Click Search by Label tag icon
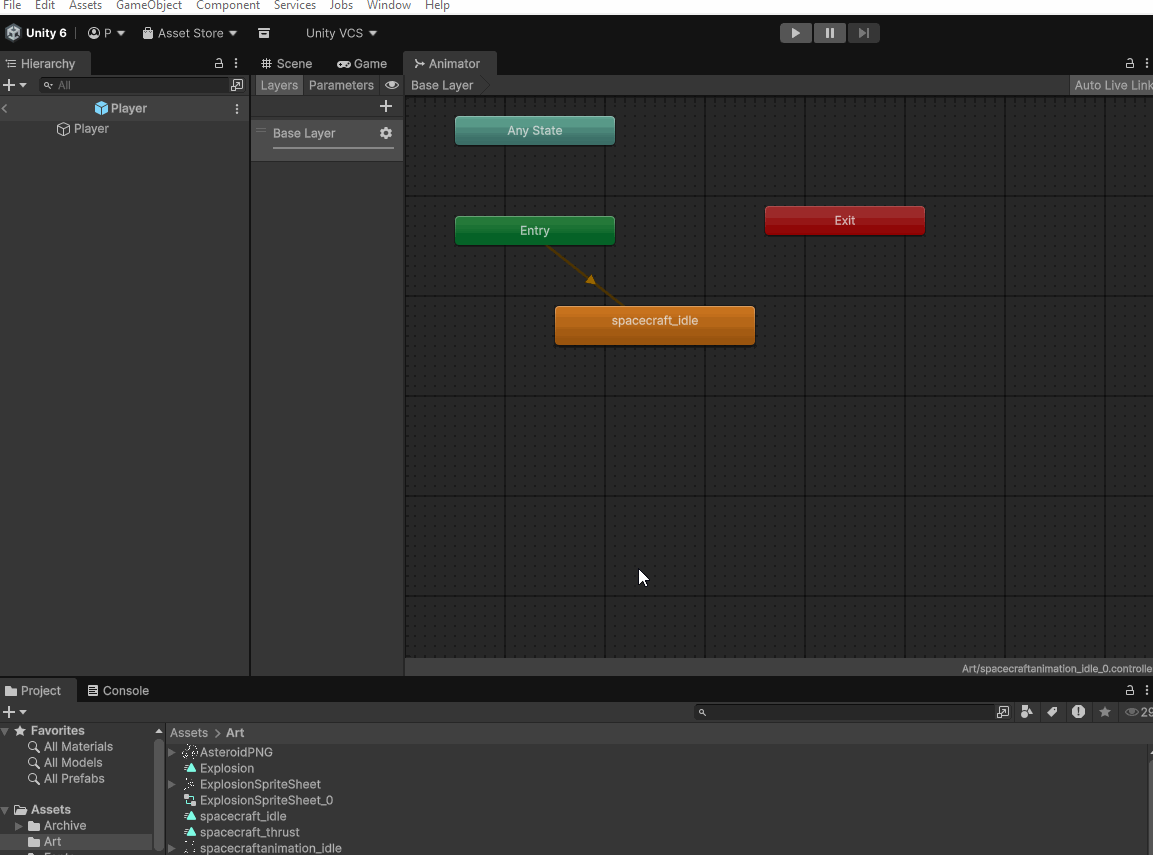The width and height of the screenshot is (1153, 855). coord(1052,712)
